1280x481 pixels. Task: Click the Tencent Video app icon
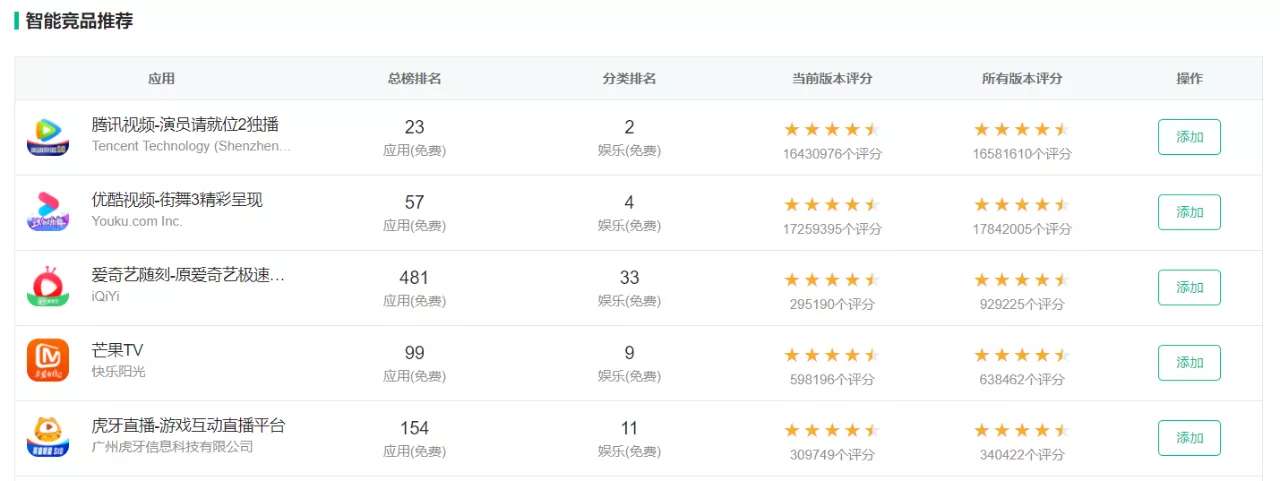pos(48,137)
